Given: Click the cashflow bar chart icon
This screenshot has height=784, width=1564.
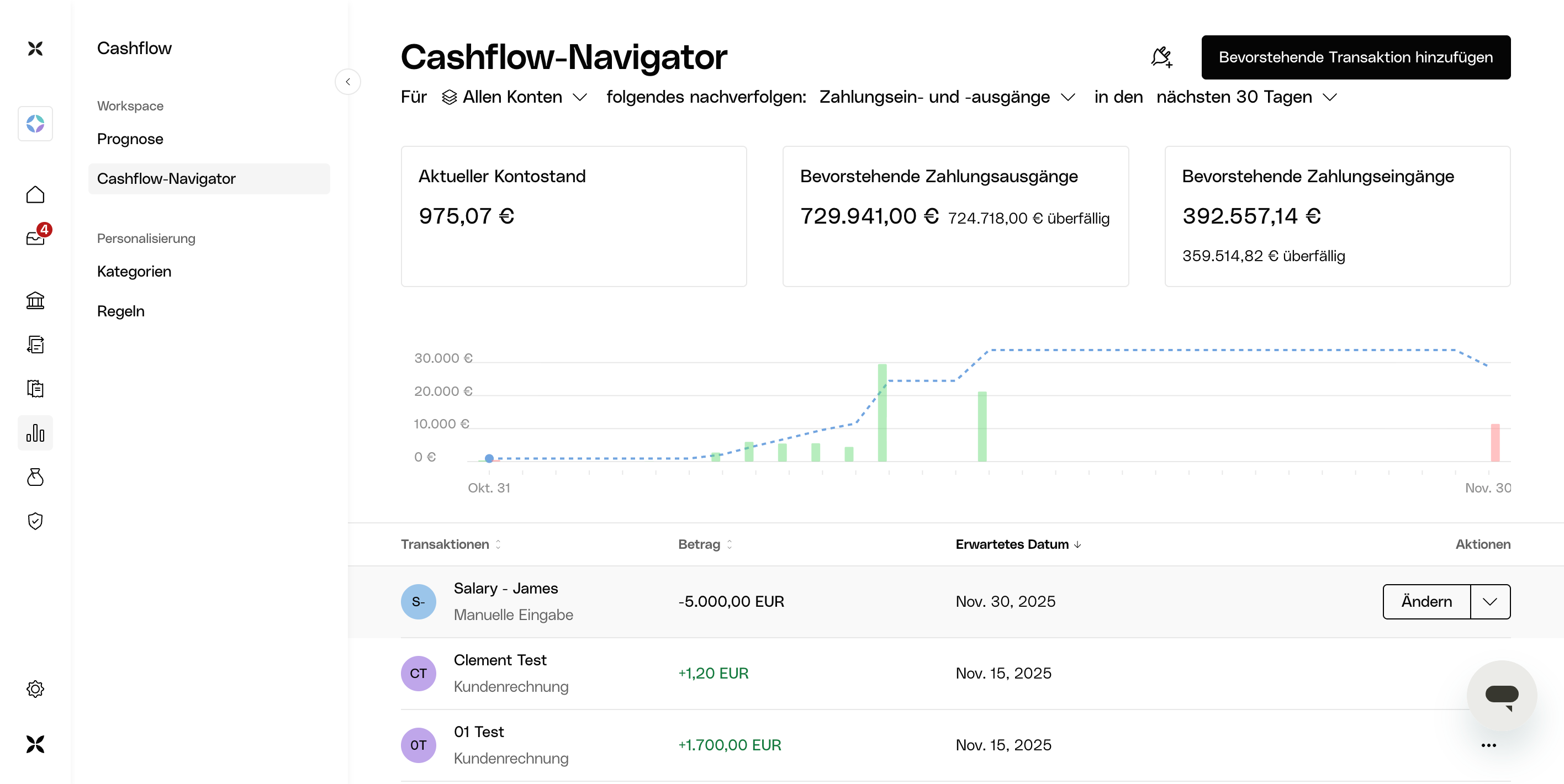Looking at the screenshot, I should [35, 433].
